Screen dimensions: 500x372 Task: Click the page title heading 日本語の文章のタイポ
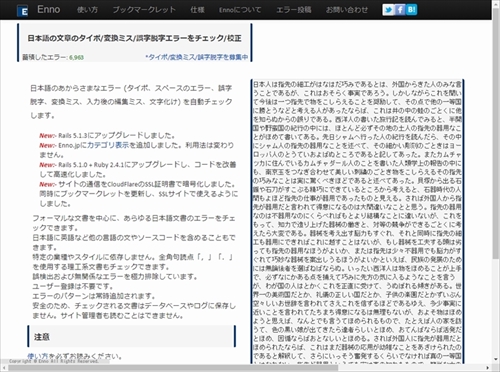pyautogui.click(x=134, y=38)
